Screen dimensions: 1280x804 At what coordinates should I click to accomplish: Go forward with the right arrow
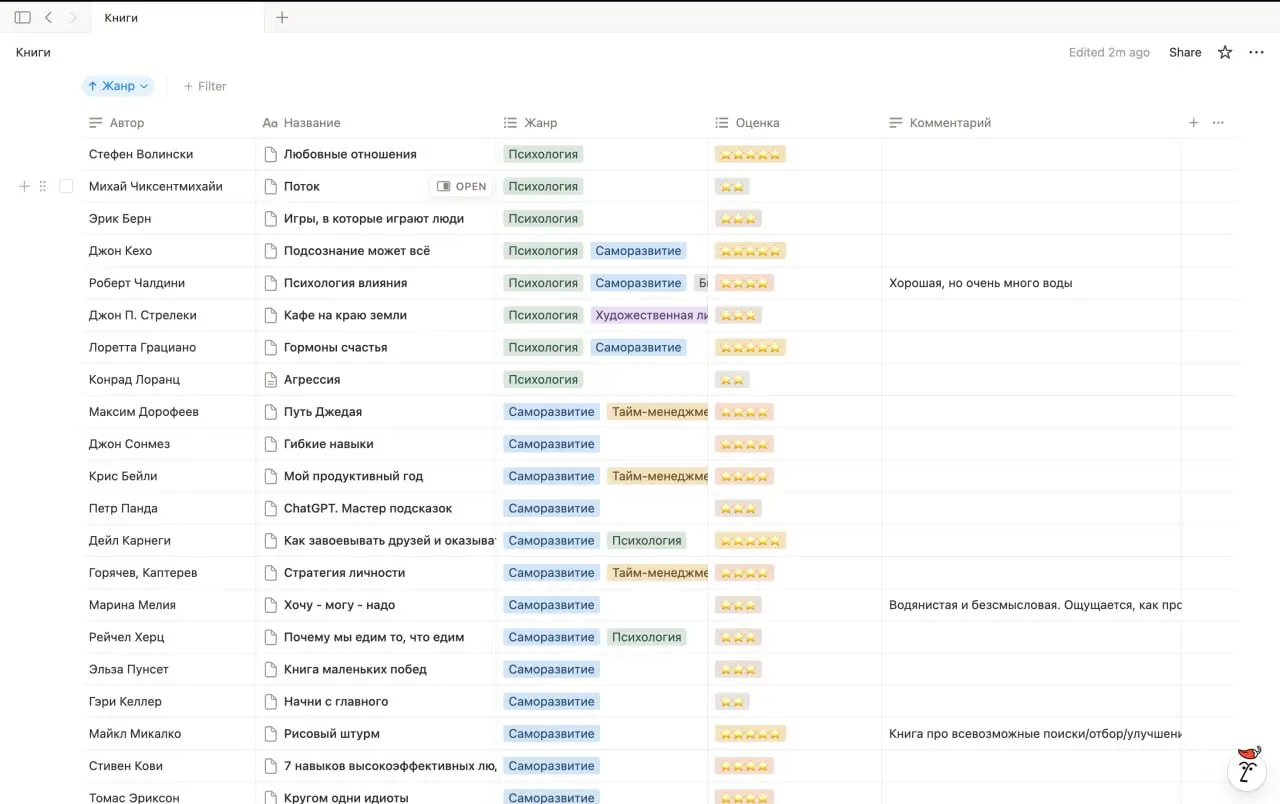click(x=73, y=18)
